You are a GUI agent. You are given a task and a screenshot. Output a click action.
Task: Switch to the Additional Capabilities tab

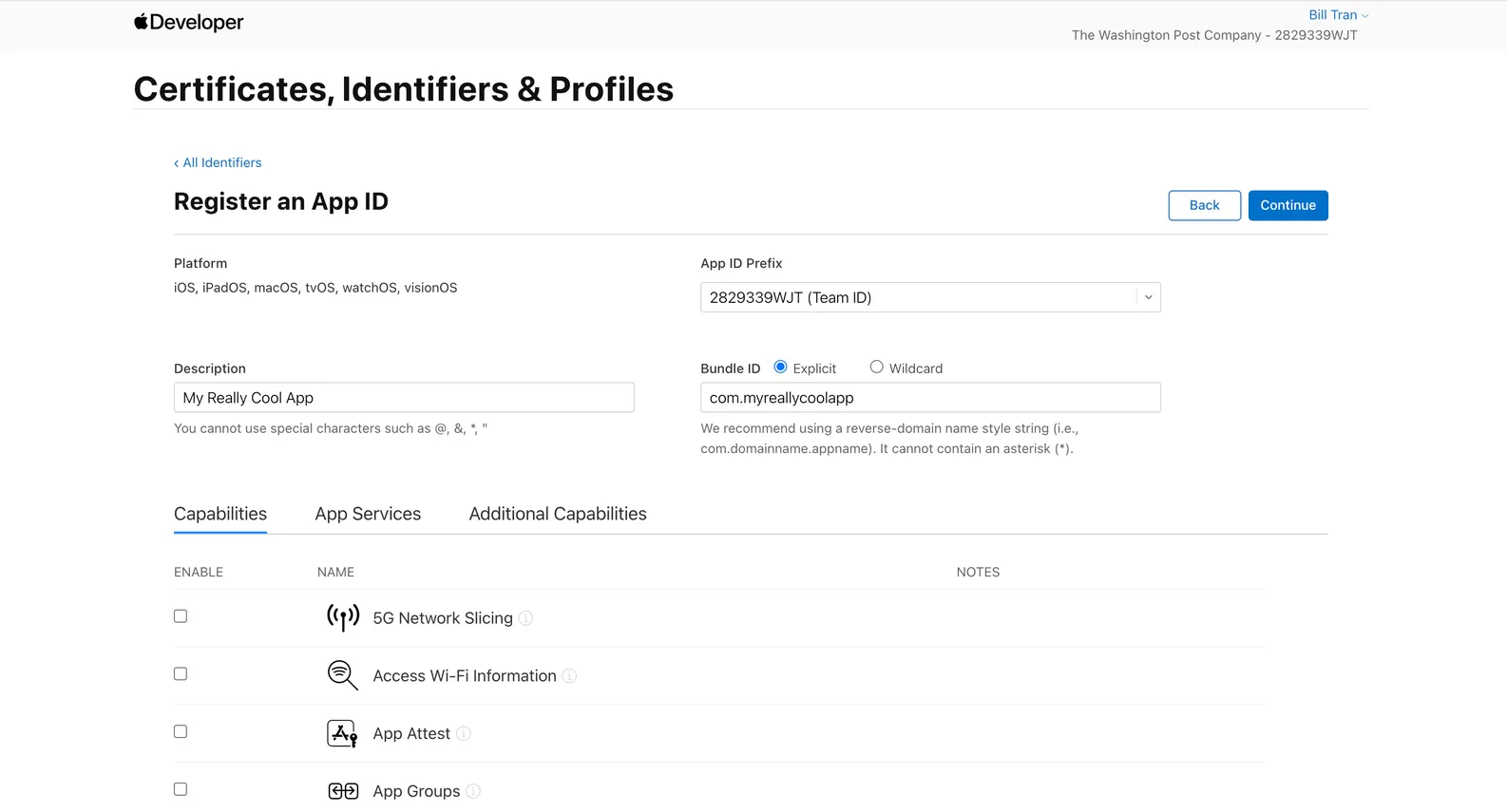pyautogui.click(x=558, y=514)
